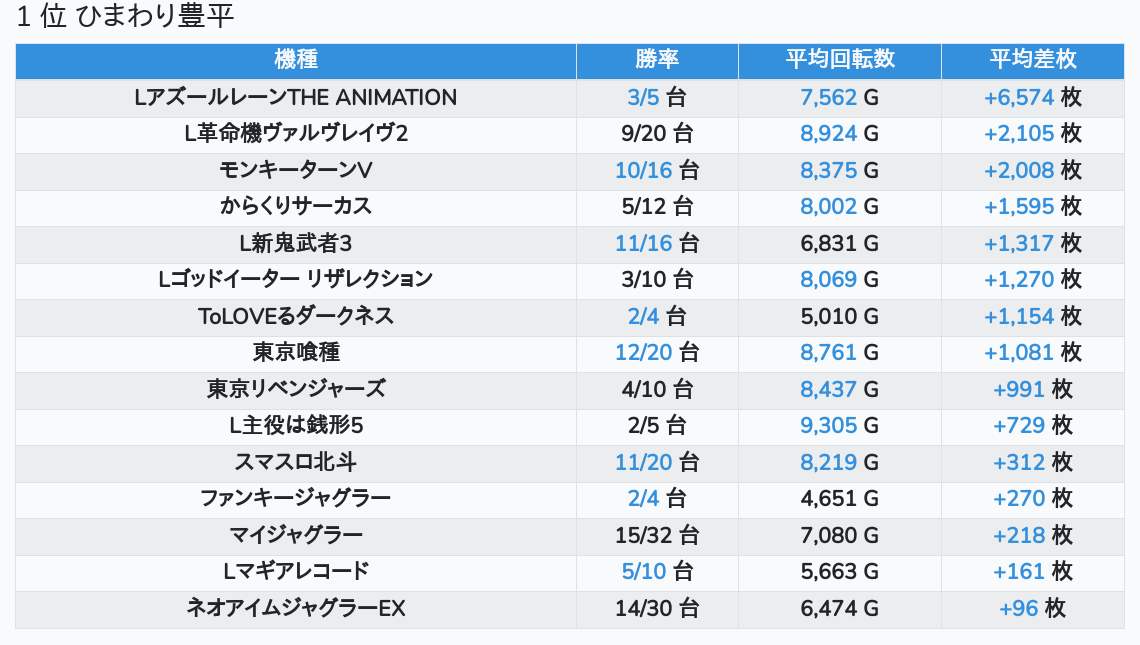Click the 勝率 column header
The image size is (1140, 645).
(657, 60)
